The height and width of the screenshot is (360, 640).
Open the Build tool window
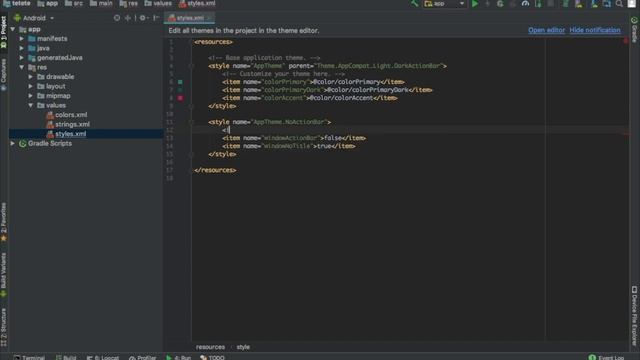pos(66,357)
